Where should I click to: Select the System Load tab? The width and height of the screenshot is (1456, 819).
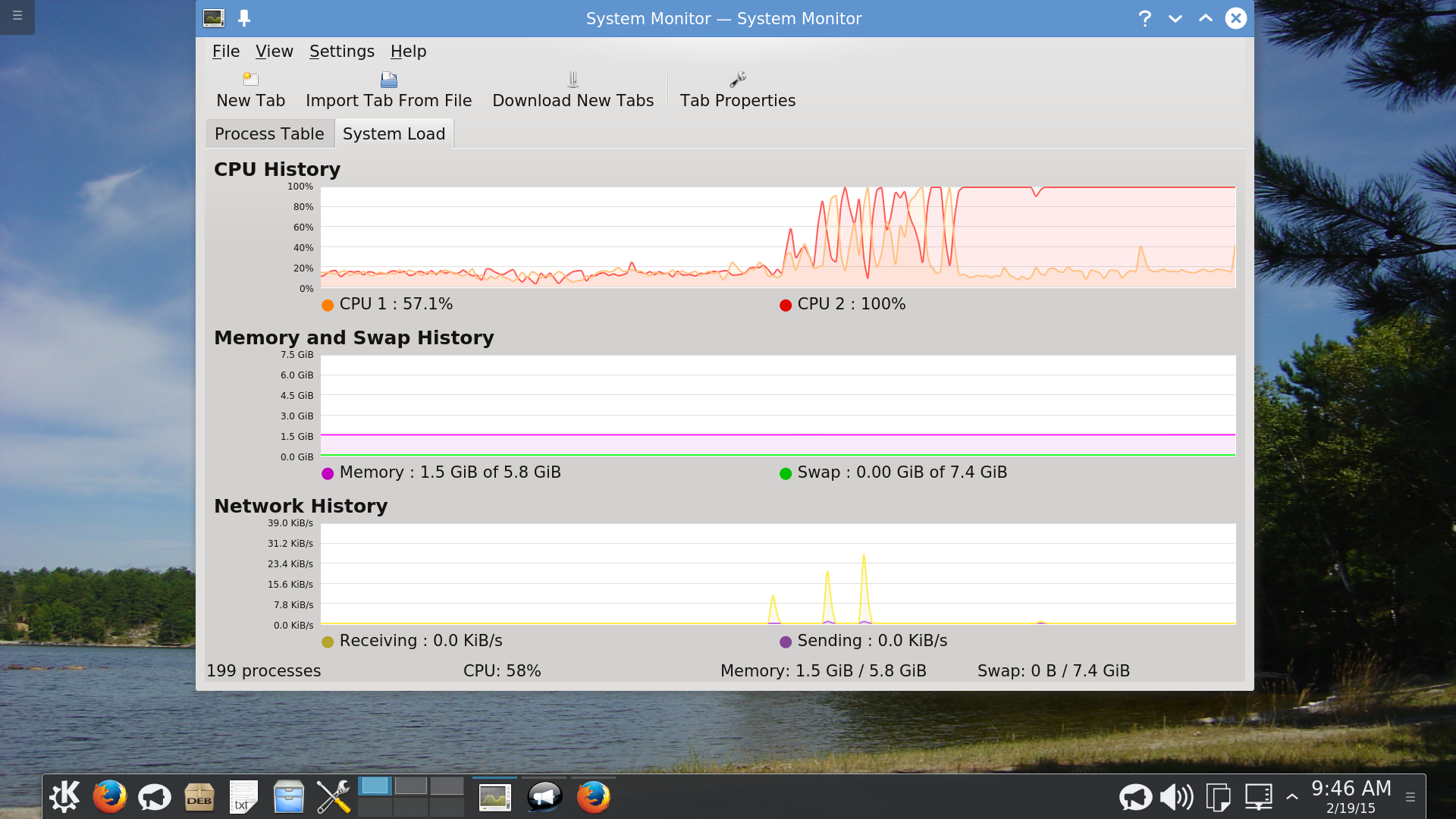(394, 133)
